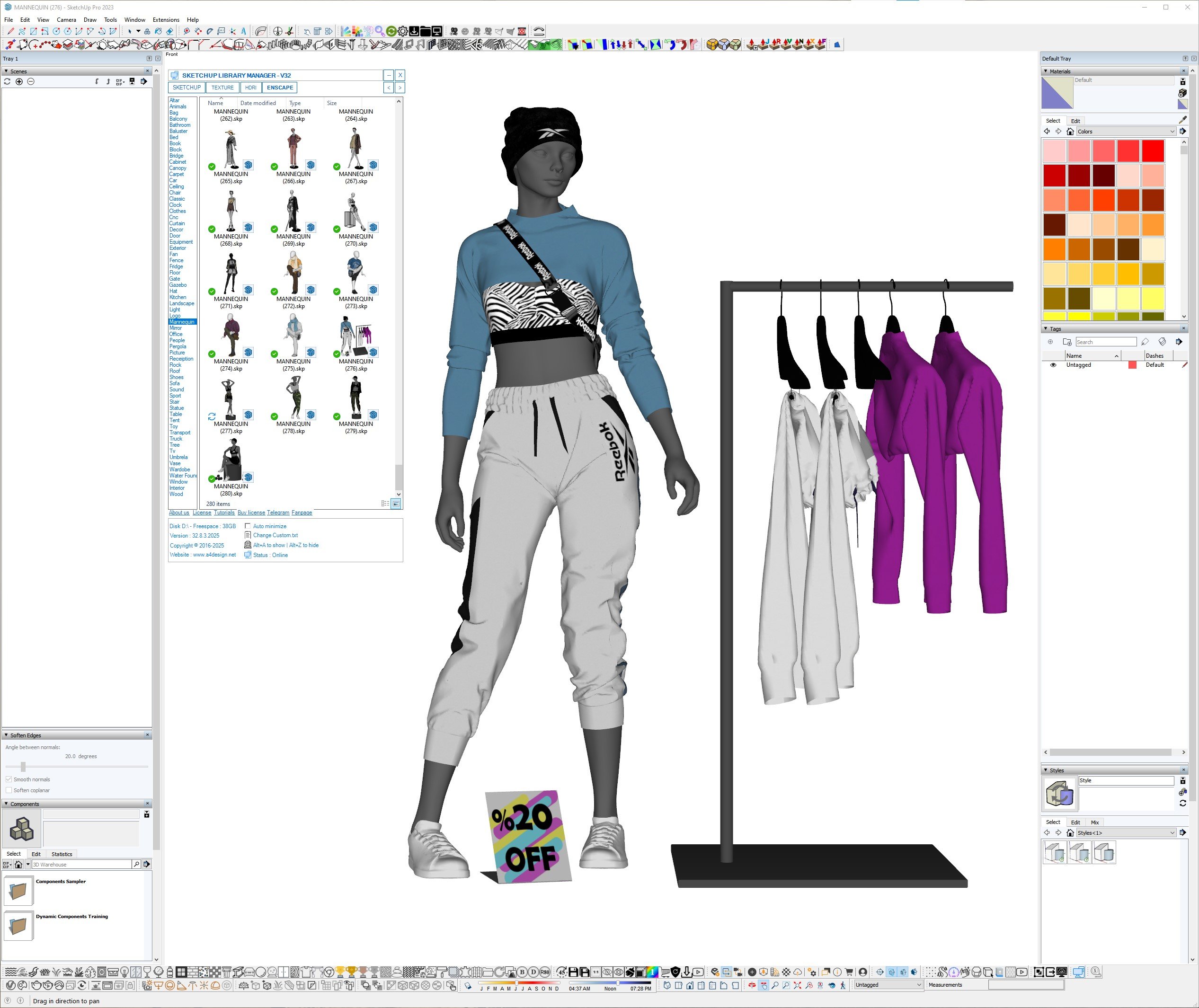
Task: Enable the Auto minimize checkbox
Action: (x=248, y=526)
